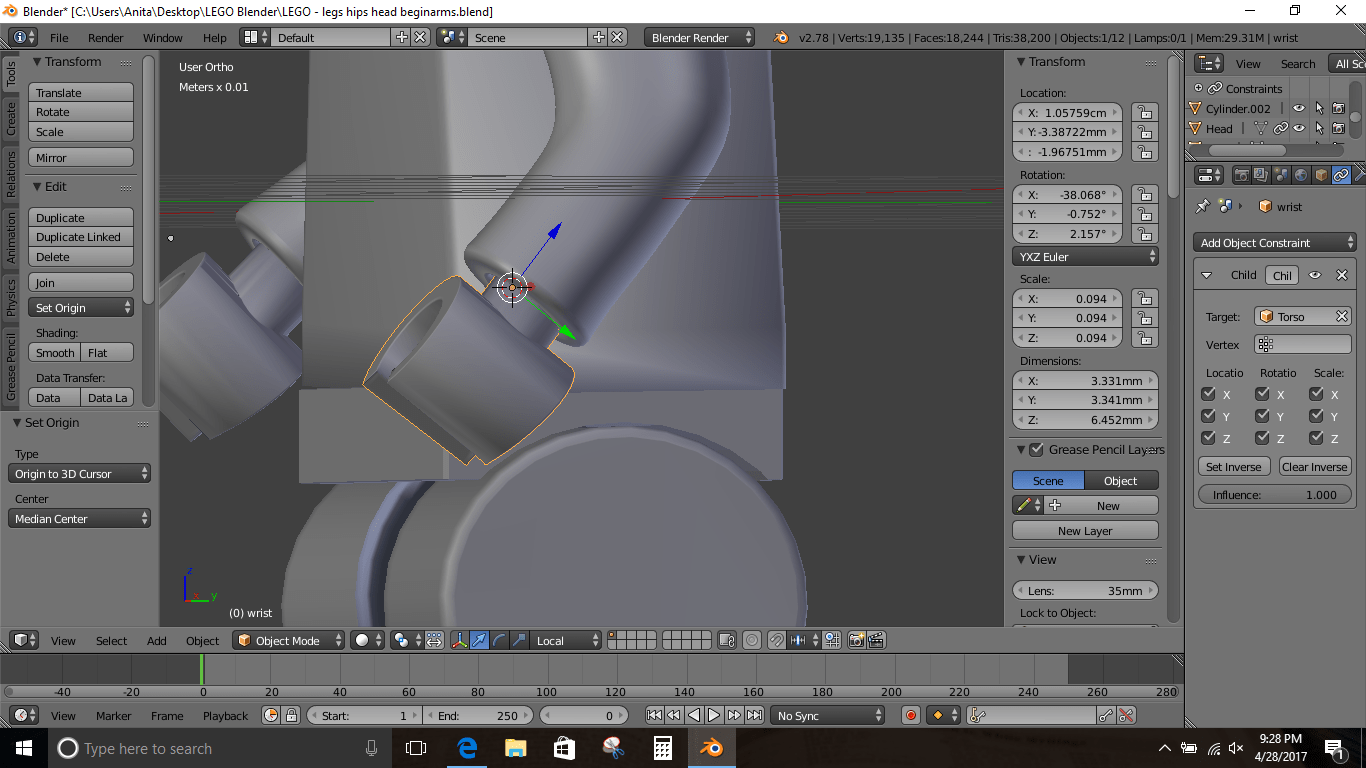This screenshot has width=1366, height=768.
Task: Click the Set Inverse button
Action: [1234, 467]
